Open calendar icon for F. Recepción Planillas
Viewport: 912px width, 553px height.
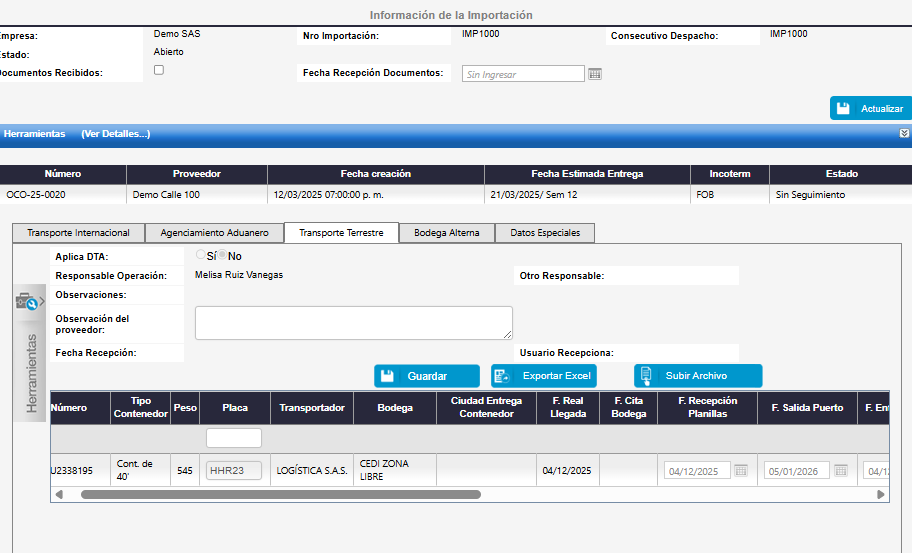pyautogui.click(x=741, y=471)
